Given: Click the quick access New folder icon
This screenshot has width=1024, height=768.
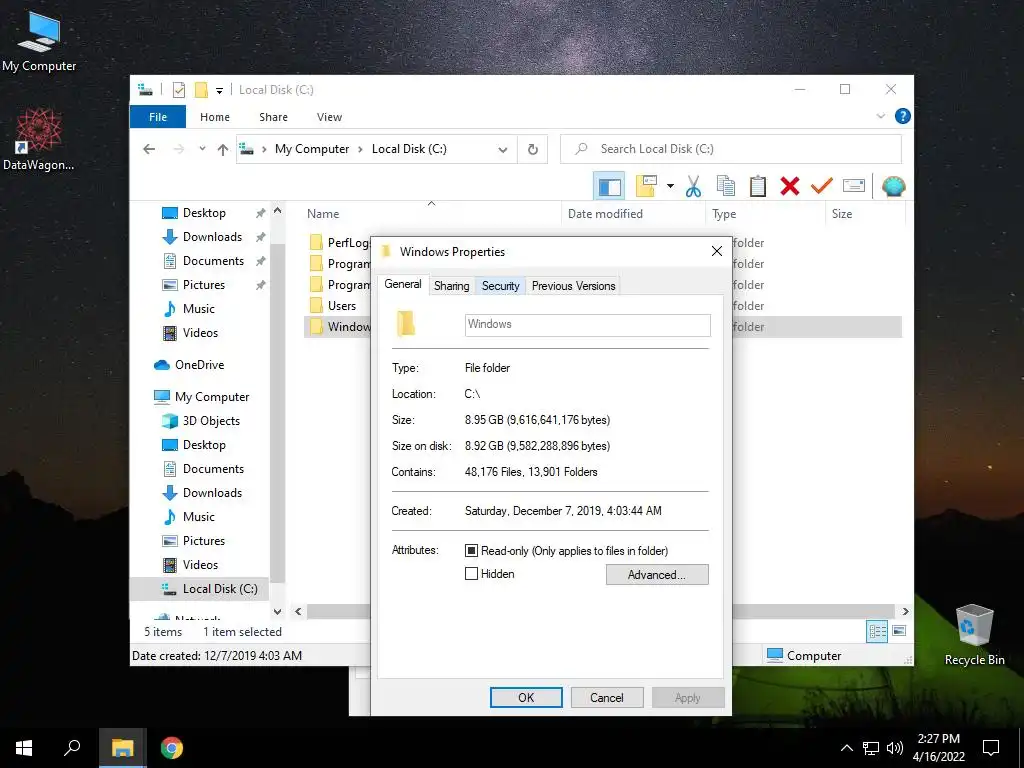Looking at the screenshot, I should point(201,90).
